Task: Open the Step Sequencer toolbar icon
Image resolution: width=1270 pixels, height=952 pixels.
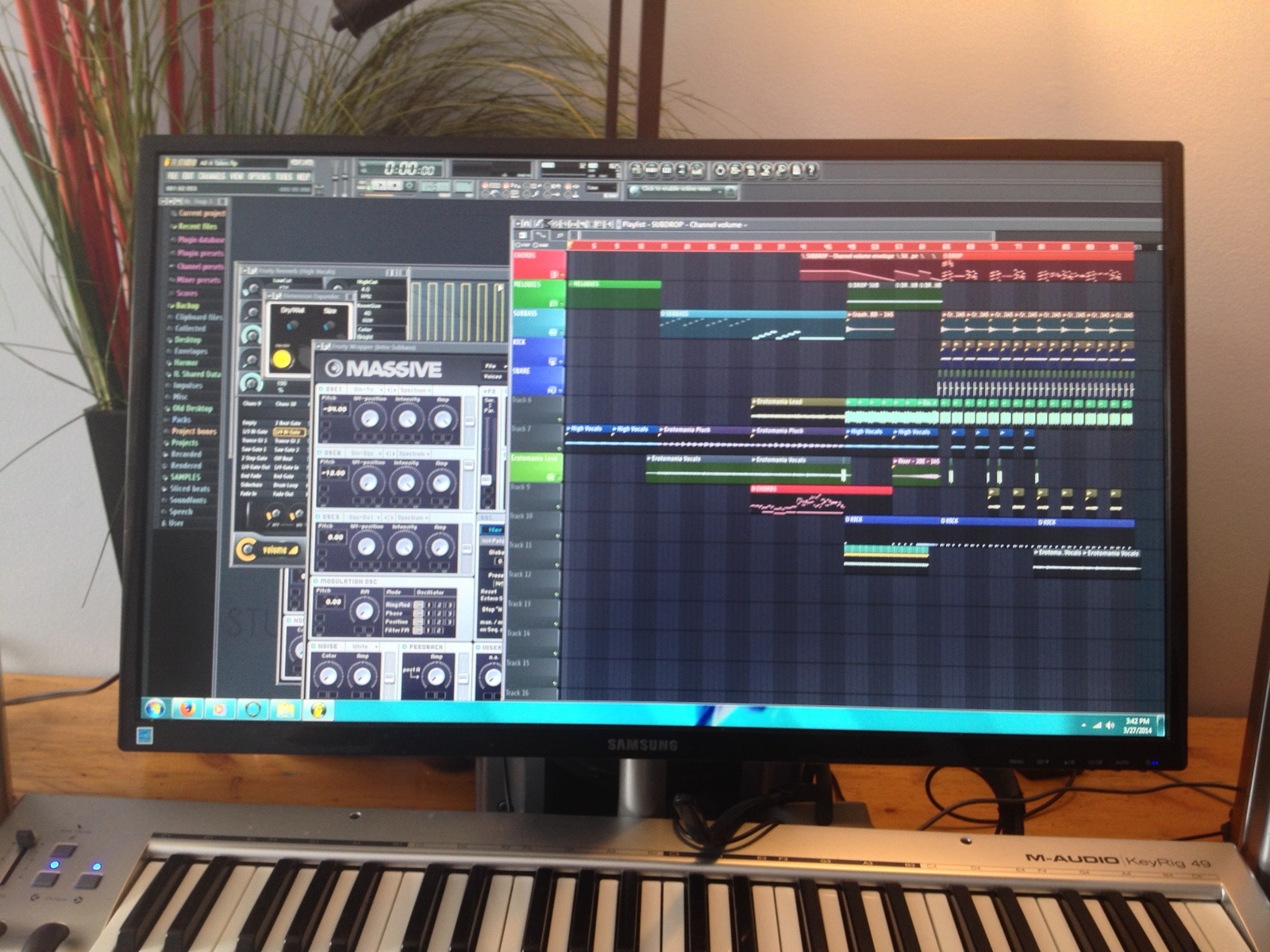Action: [652, 170]
